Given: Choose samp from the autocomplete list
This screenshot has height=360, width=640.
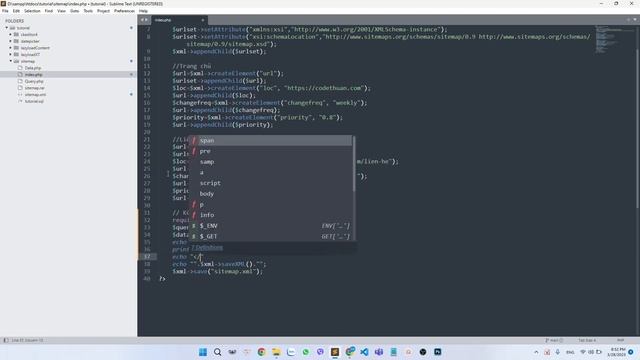Looking at the screenshot, I should point(271,162).
